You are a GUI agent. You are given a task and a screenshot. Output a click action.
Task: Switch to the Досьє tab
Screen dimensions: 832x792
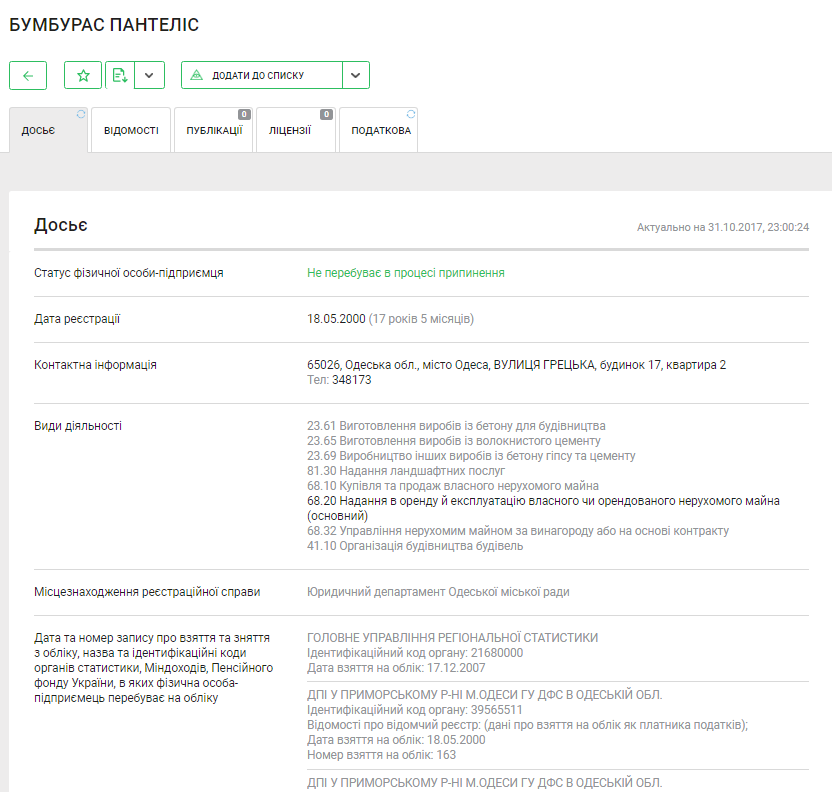coord(39,131)
